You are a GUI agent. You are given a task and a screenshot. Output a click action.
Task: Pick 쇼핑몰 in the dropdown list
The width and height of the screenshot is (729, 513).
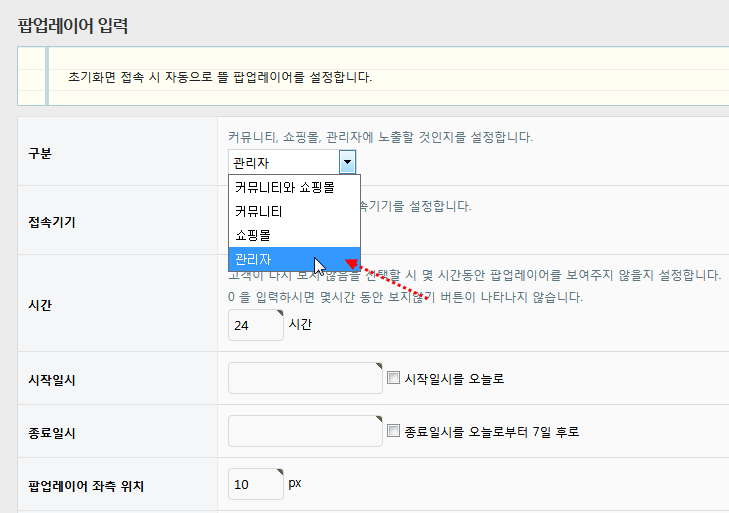(294, 235)
